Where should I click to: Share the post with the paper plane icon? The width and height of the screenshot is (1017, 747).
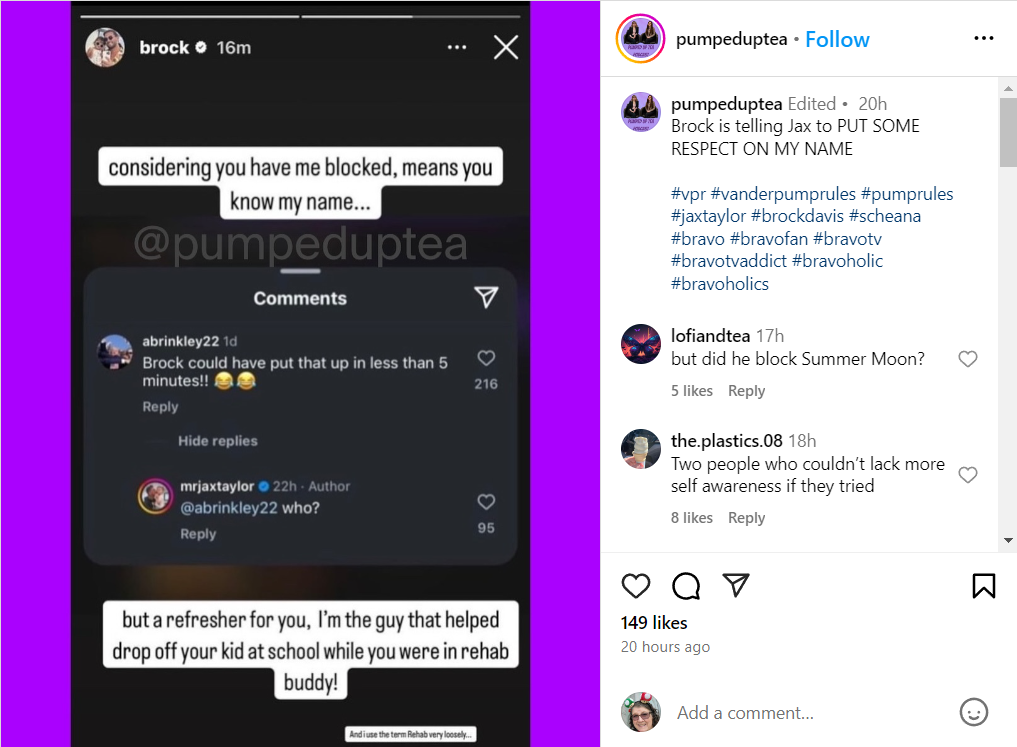pyautogui.click(x=736, y=585)
